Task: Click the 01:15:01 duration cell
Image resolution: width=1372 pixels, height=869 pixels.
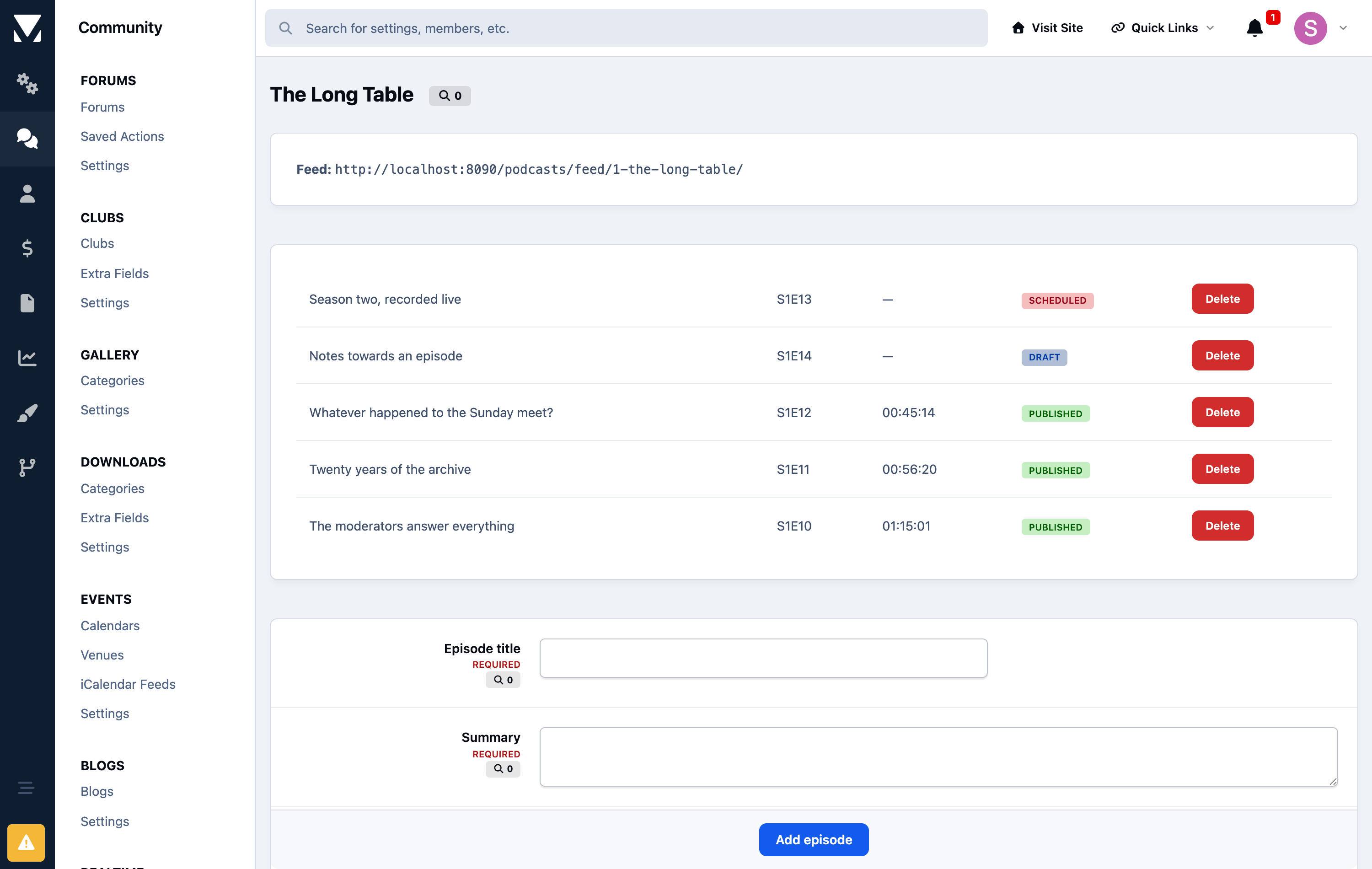Action: coord(906,526)
